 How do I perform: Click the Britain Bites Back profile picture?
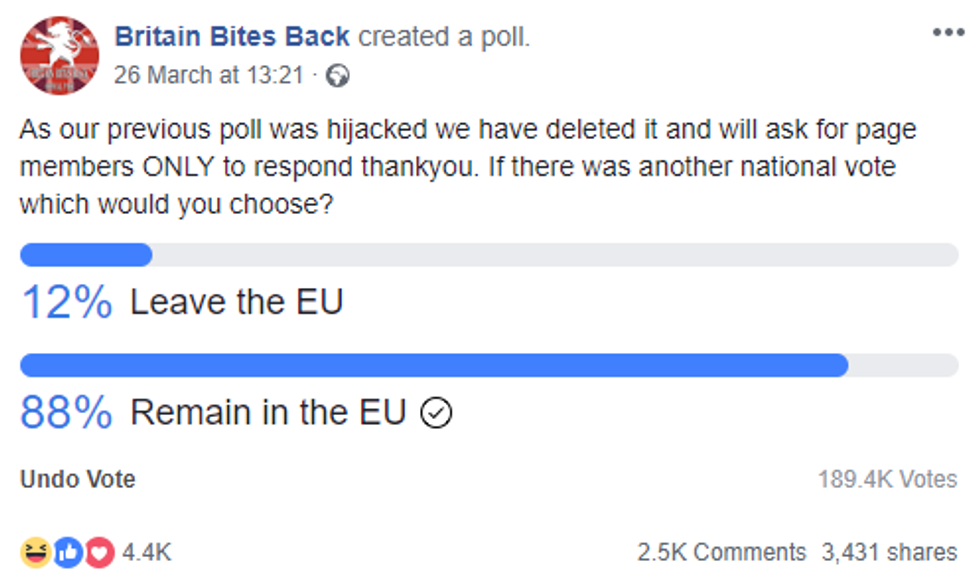[60, 55]
